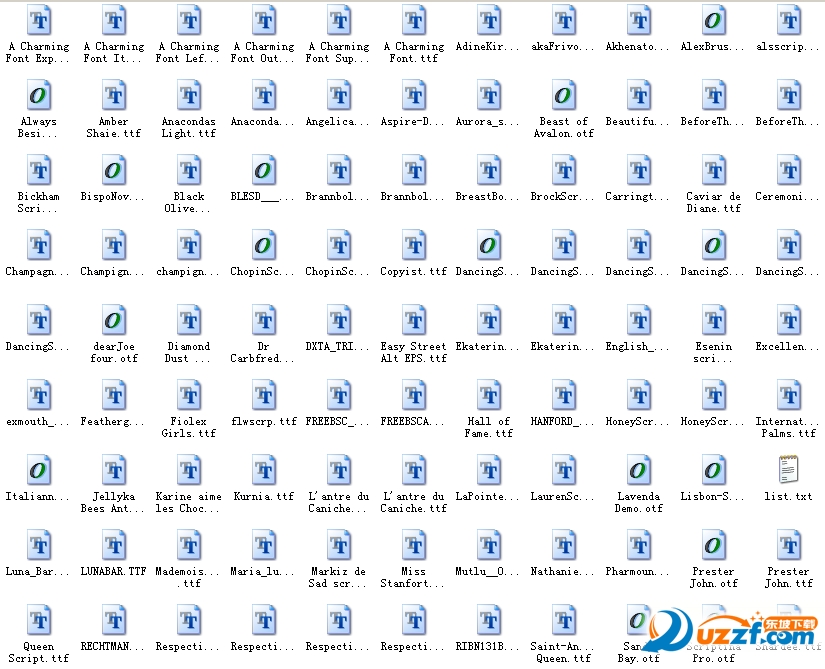
Task: Select Fiolex Girls.ttf font icon
Action: point(189,396)
